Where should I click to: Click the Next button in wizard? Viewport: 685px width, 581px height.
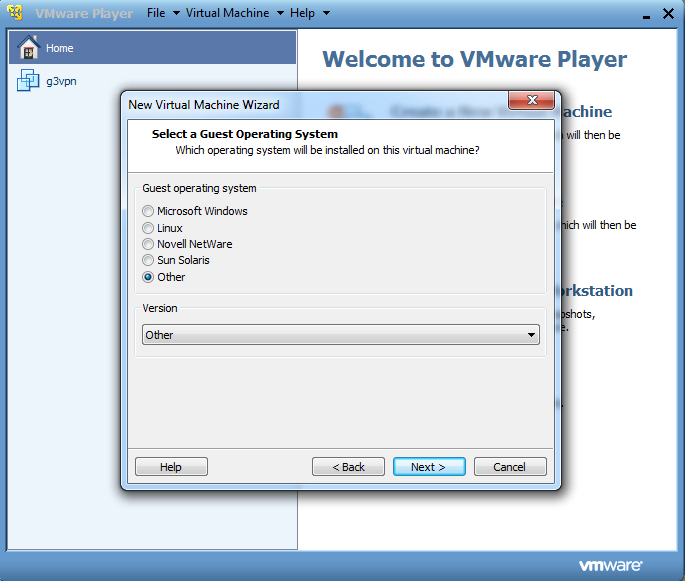(x=428, y=467)
